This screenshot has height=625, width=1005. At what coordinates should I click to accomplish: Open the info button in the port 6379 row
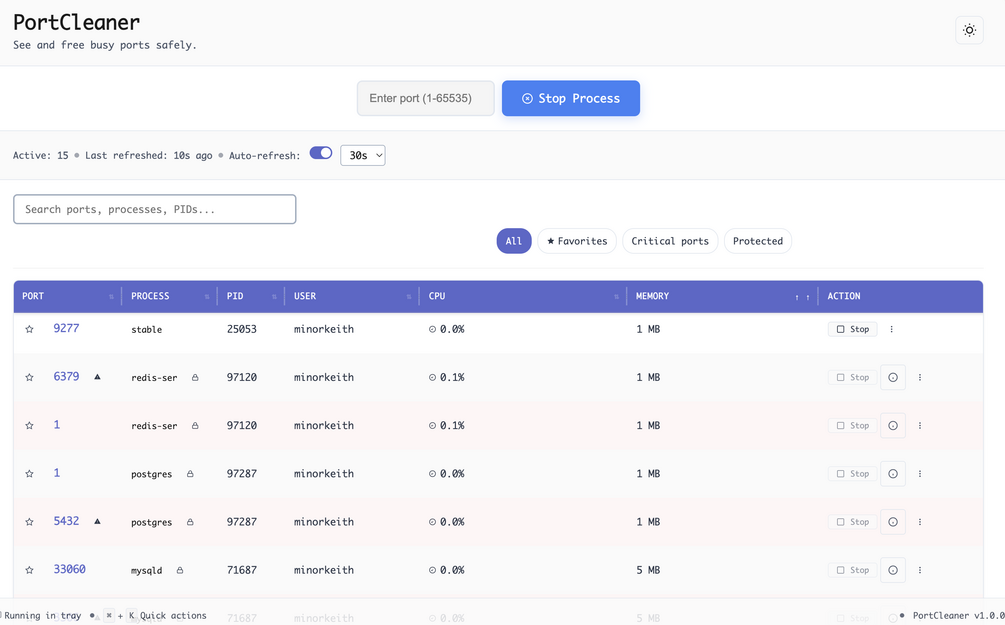point(893,378)
